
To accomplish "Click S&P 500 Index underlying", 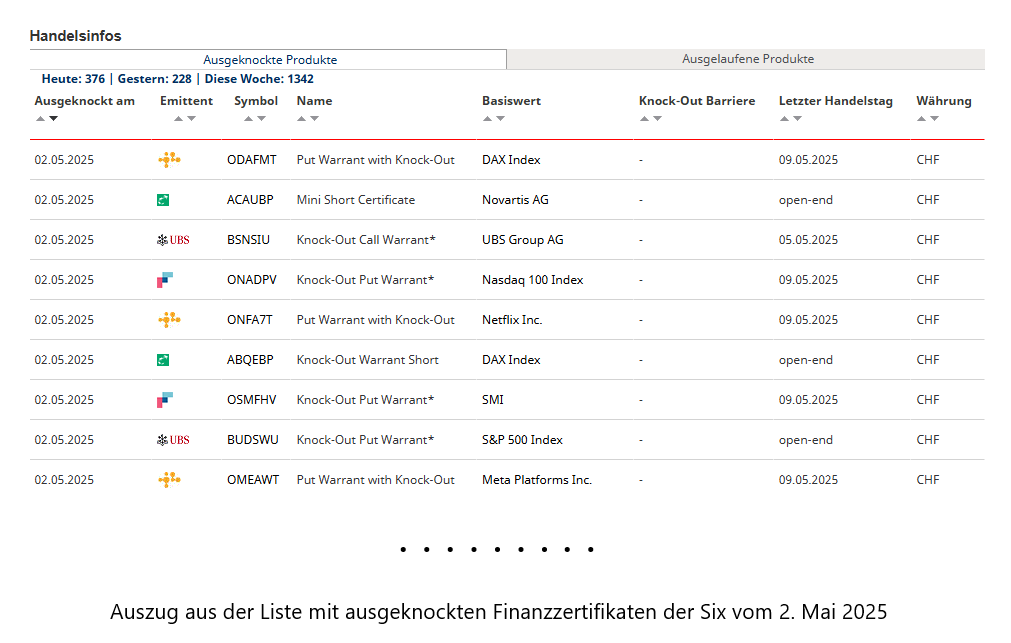I will (522, 440).
